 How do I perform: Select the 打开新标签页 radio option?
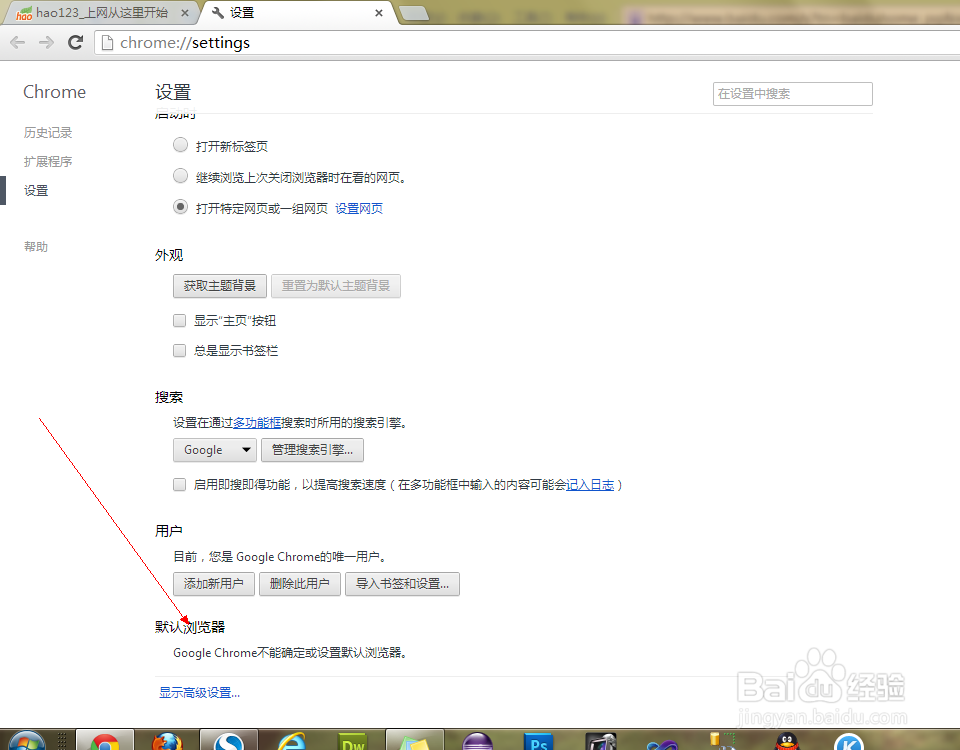pyautogui.click(x=180, y=144)
